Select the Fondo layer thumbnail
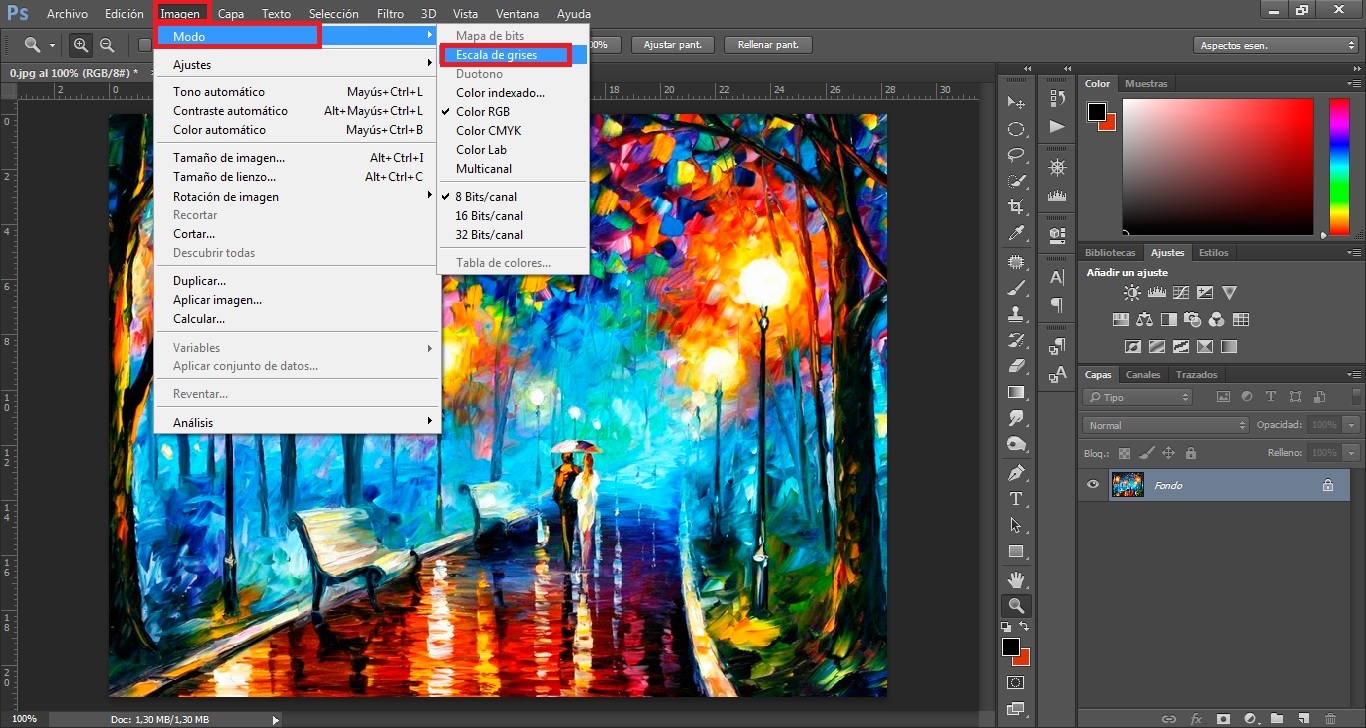1366x728 pixels. (x=1127, y=485)
